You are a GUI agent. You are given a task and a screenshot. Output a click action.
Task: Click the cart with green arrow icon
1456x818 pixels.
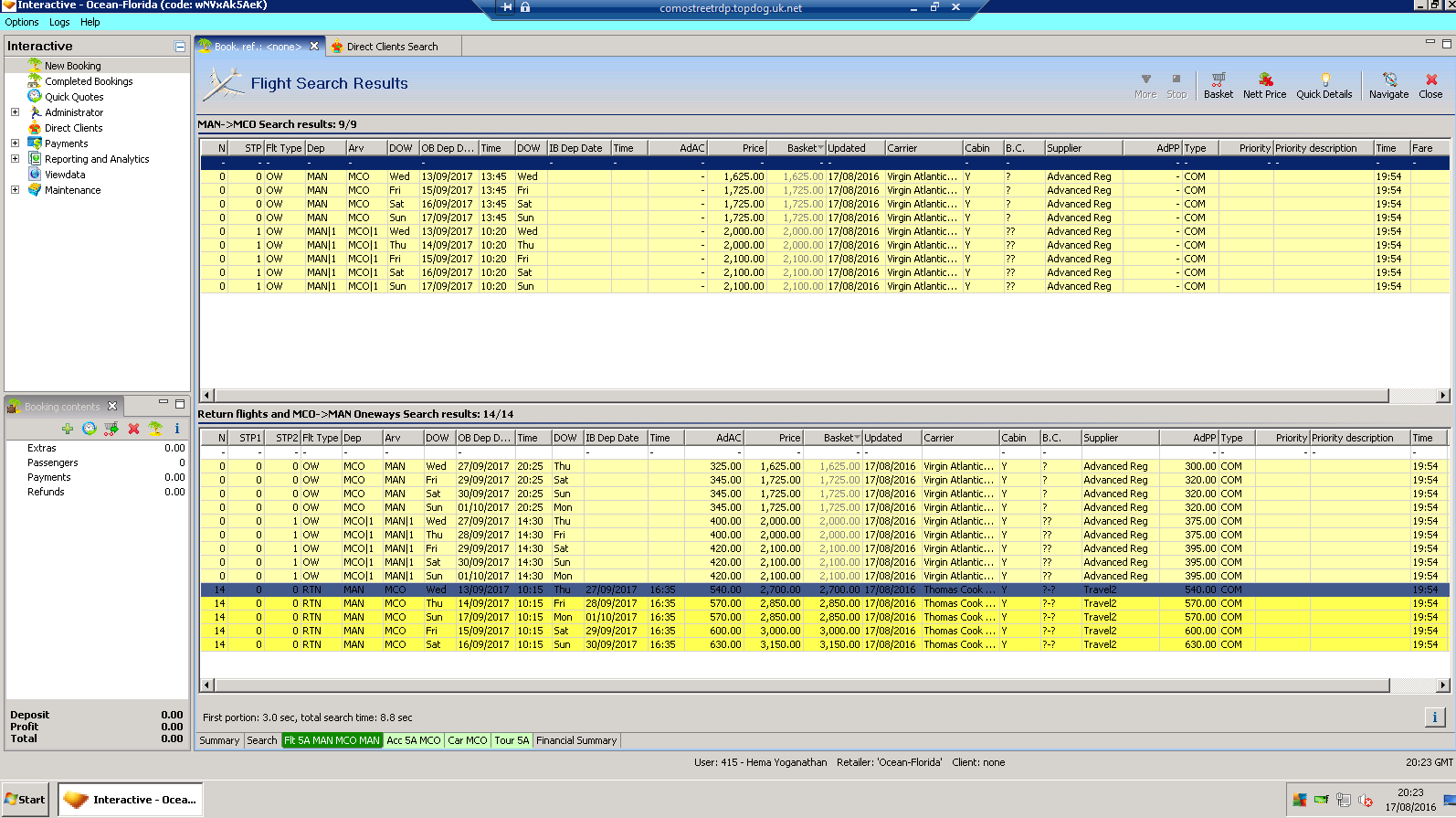(111, 429)
